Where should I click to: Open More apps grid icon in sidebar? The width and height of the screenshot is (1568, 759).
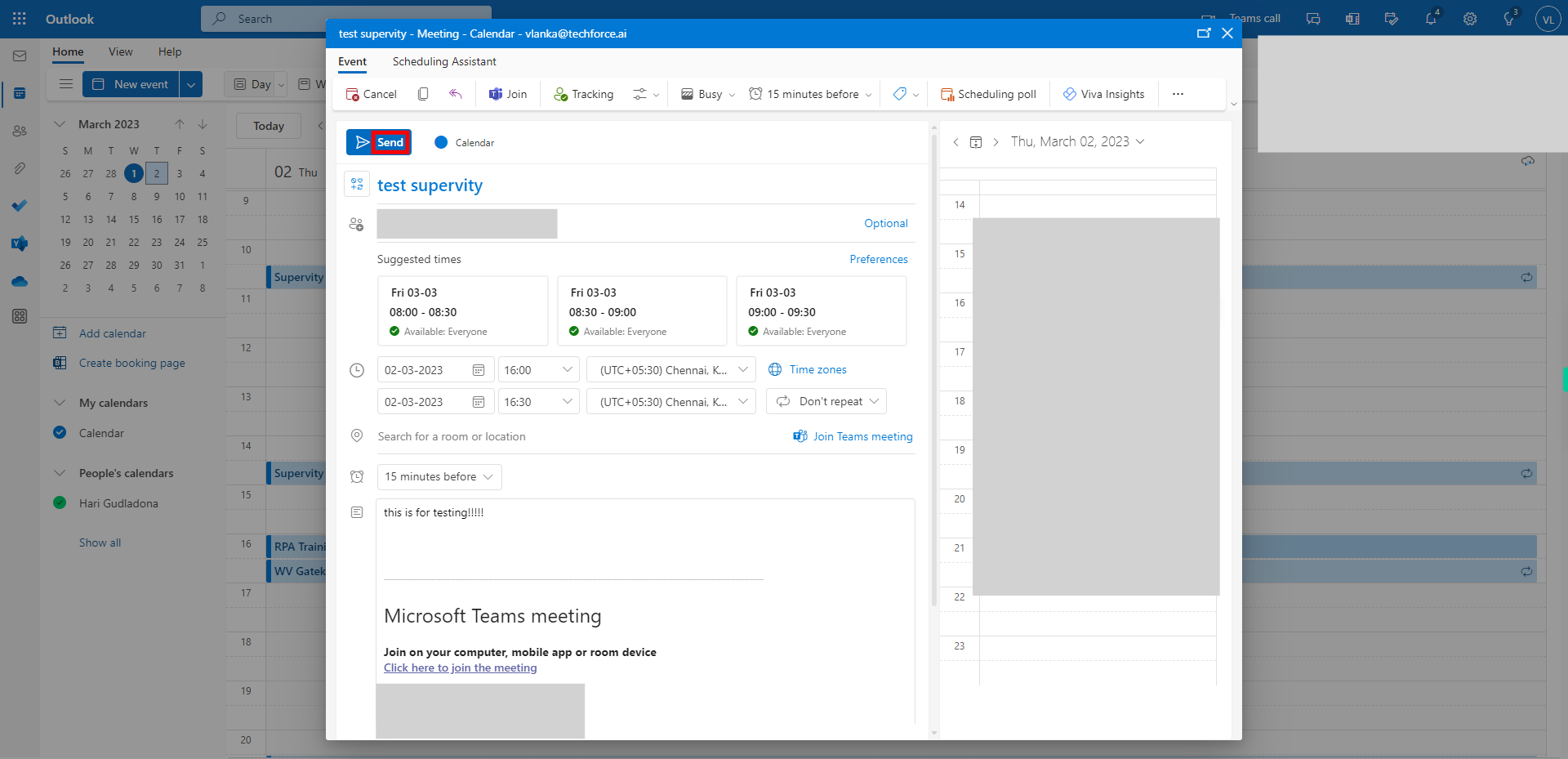tap(20, 316)
